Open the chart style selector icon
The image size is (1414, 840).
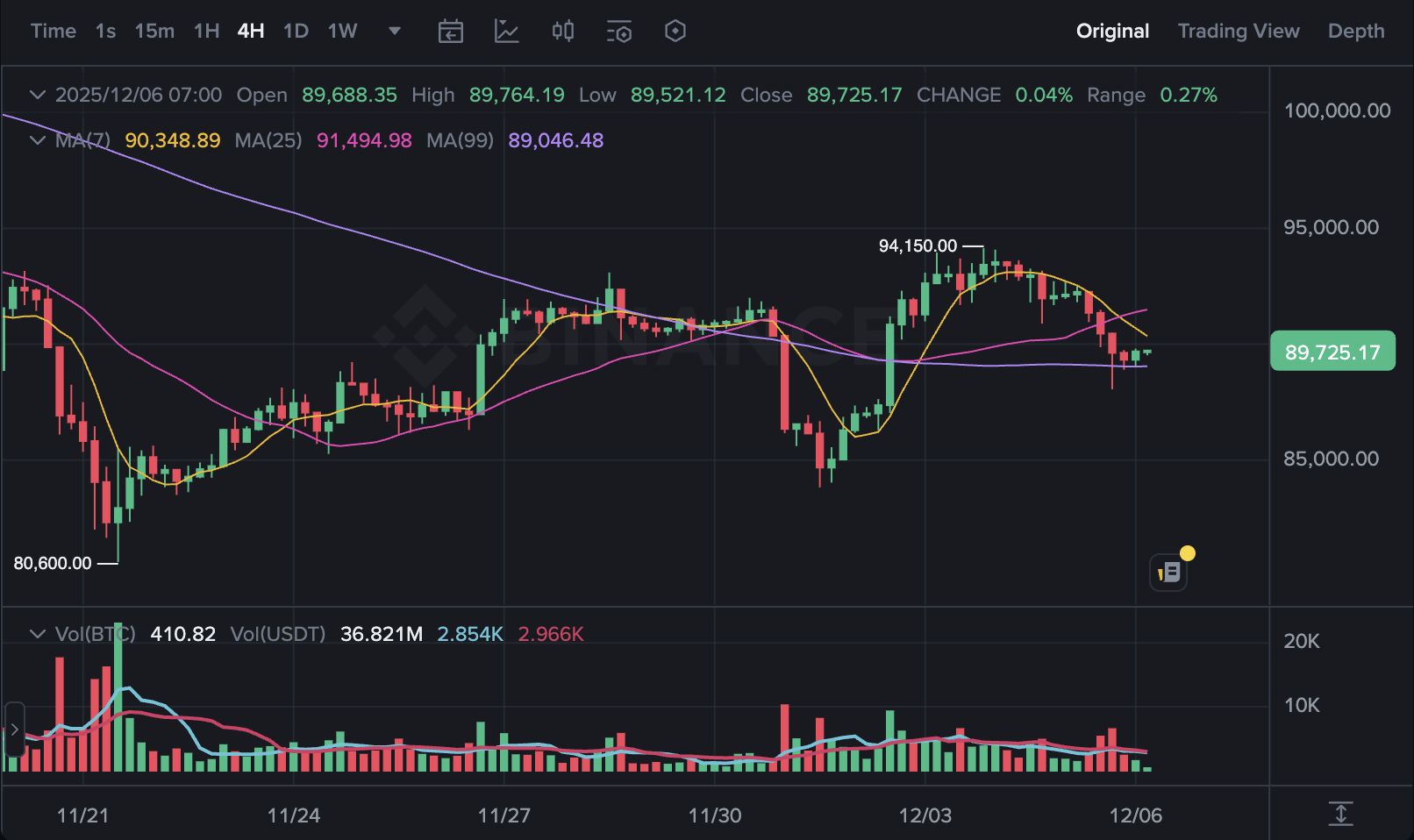(506, 31)
